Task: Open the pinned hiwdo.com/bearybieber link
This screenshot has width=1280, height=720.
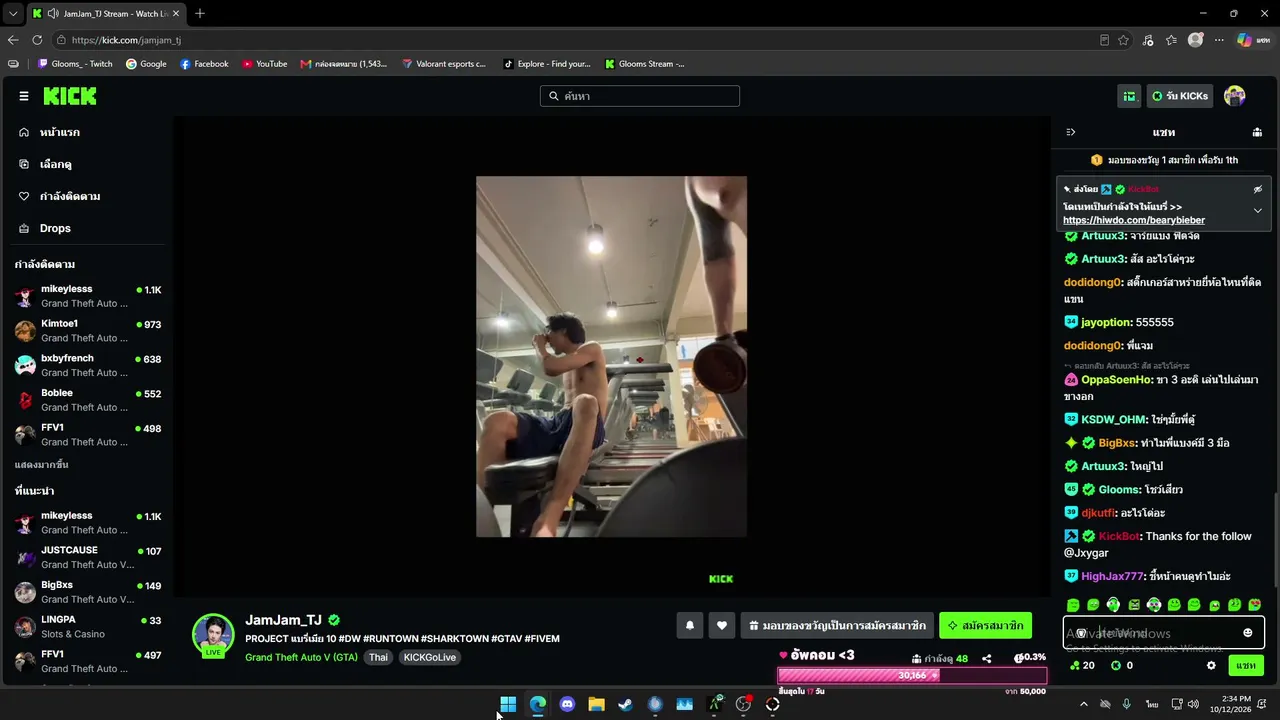Action: point(1134,220)
